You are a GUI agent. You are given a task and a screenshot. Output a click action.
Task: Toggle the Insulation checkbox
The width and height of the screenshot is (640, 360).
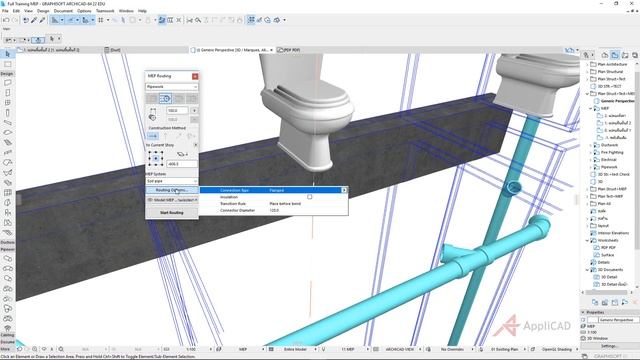[x=310, y=197]
